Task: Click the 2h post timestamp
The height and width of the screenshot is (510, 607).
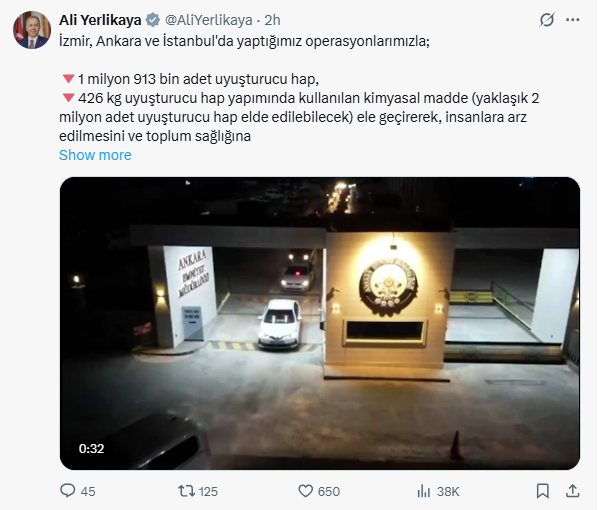Action: click(273, 20)
